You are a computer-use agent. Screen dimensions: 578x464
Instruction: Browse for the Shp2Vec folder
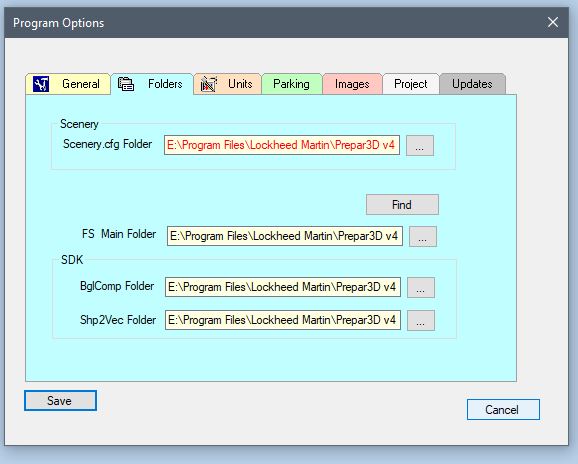(x=421, y=321)
